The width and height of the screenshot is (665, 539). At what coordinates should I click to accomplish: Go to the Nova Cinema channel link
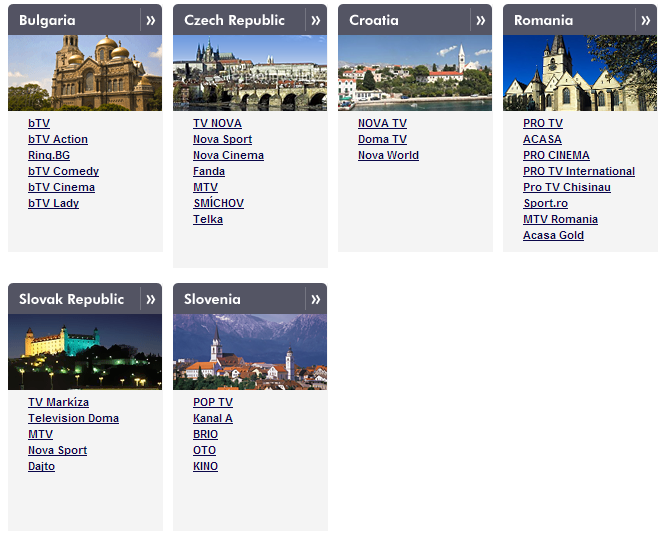tap(228, 155)
